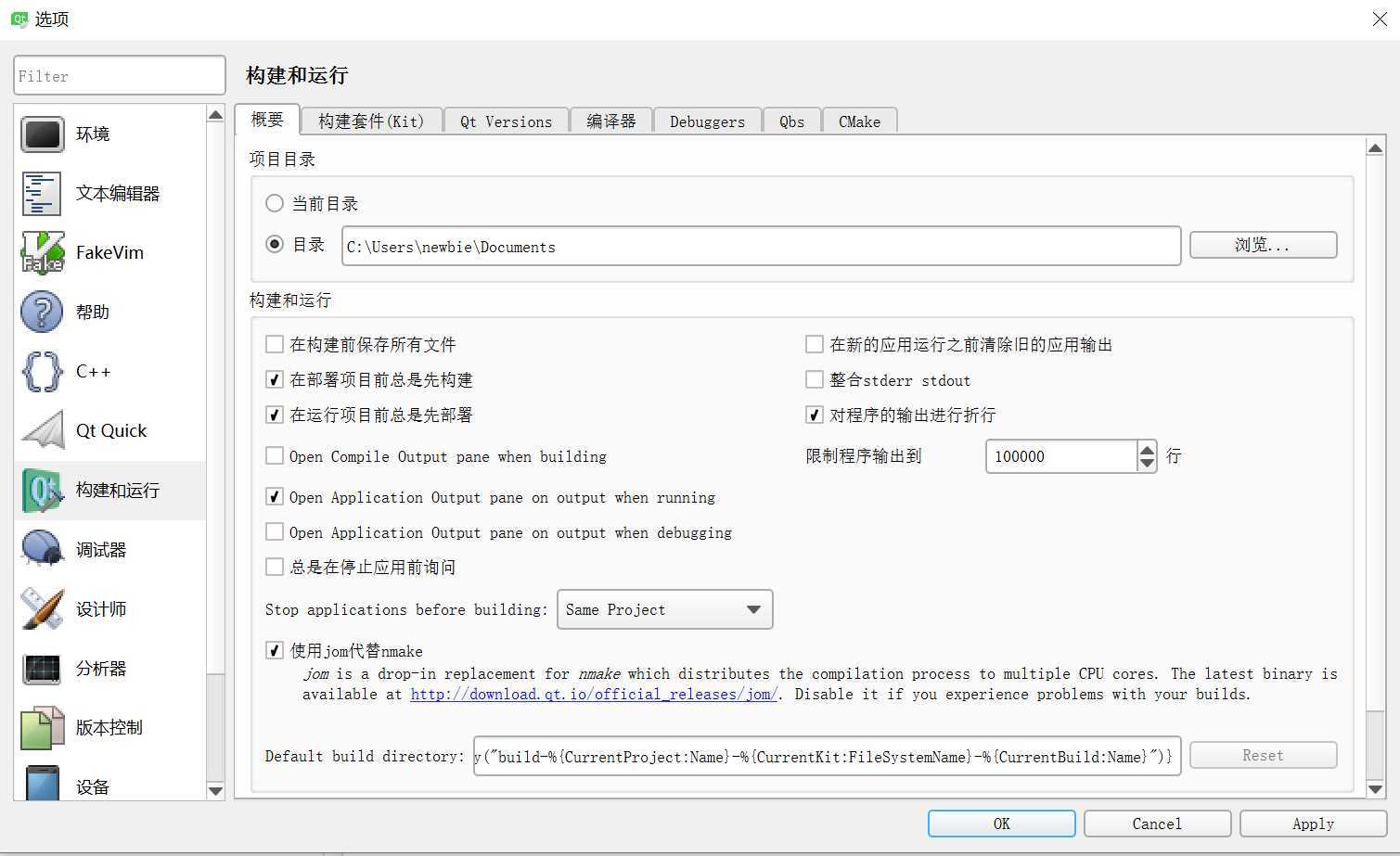The image size is (1400, 856).
Task: Enable Open Application Output pane when debugging
Action: 275,531
